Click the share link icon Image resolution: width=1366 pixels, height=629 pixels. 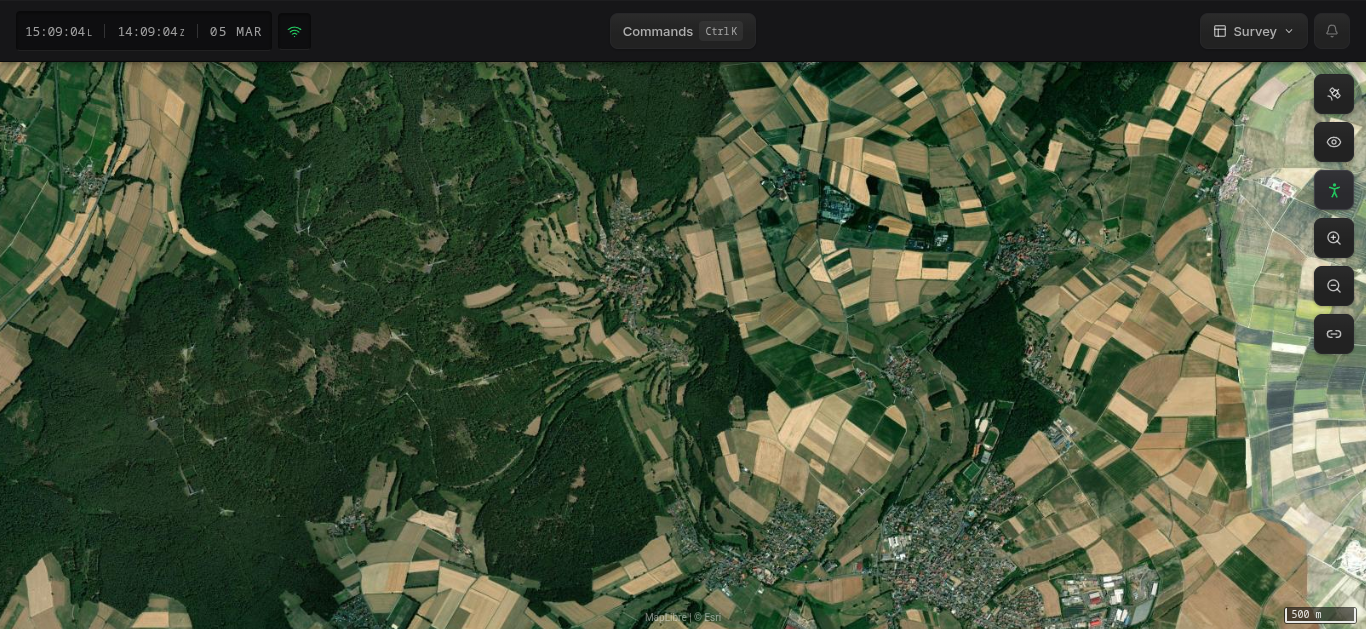(1334, 334)
